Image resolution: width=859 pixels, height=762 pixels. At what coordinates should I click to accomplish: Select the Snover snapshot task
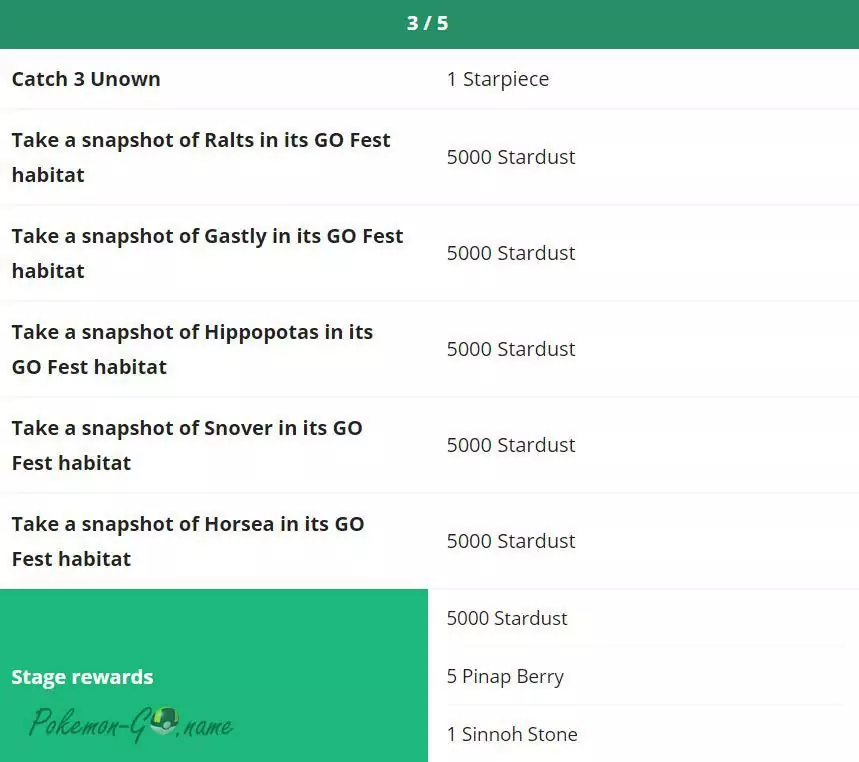point(187,445)
